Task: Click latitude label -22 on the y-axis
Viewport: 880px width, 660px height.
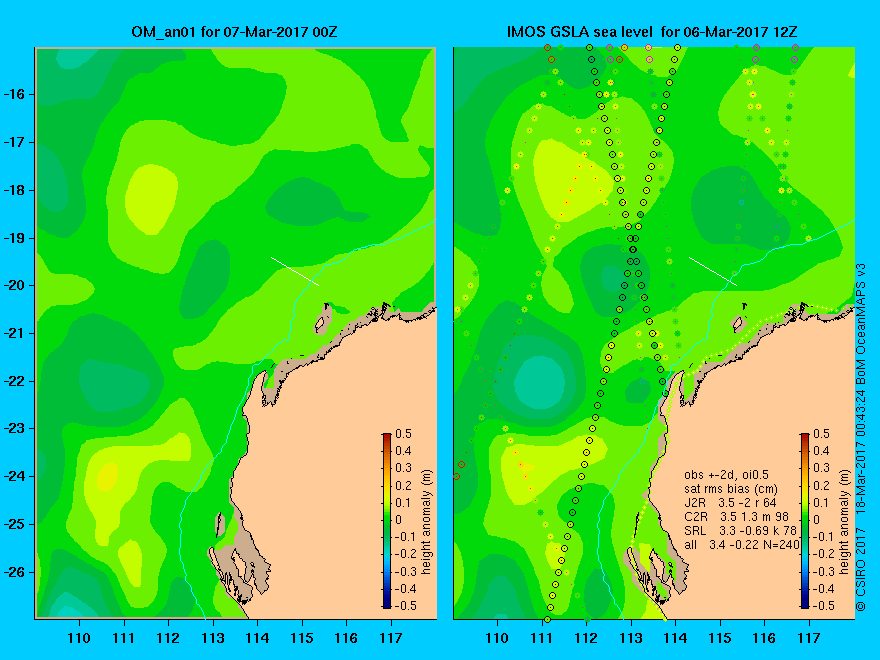Action: [x=15, y=381]
